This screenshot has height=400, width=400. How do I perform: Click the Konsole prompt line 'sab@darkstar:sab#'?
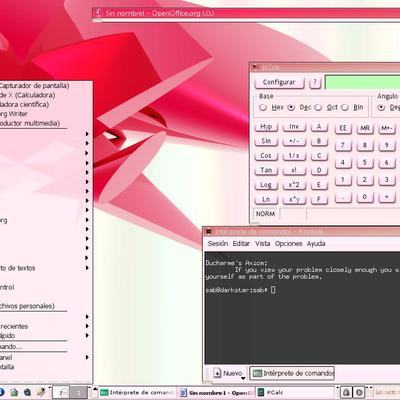(x=237, y=290)
